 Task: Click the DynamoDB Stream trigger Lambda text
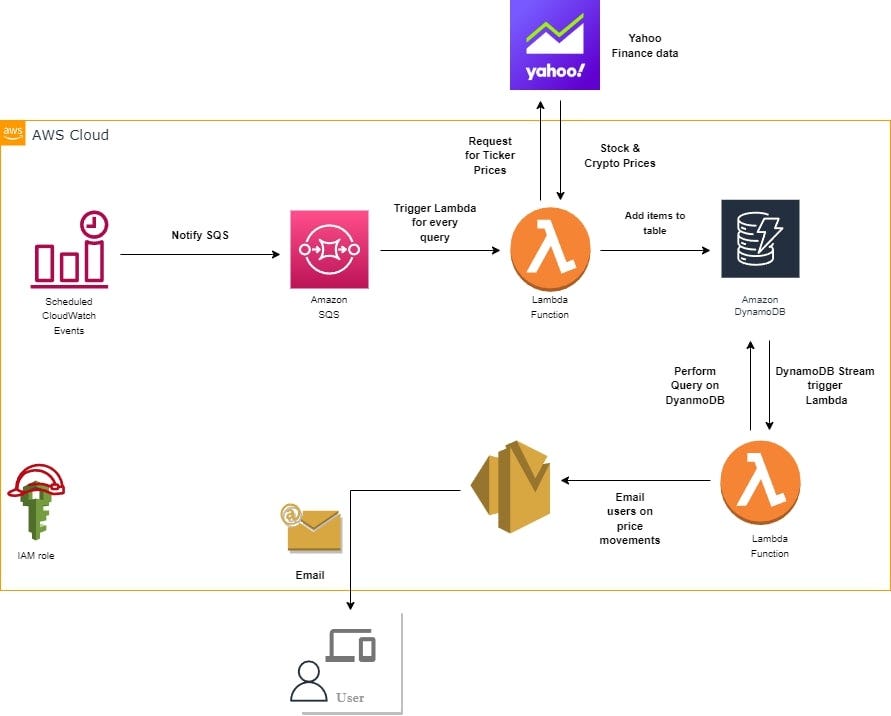click(x=825, y=386)
